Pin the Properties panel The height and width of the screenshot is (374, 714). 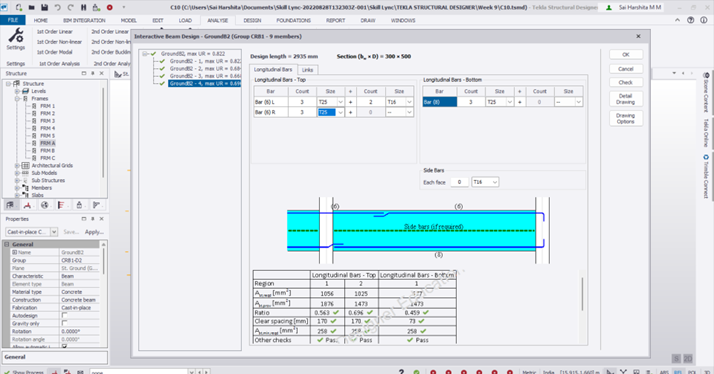click(93, 219)
